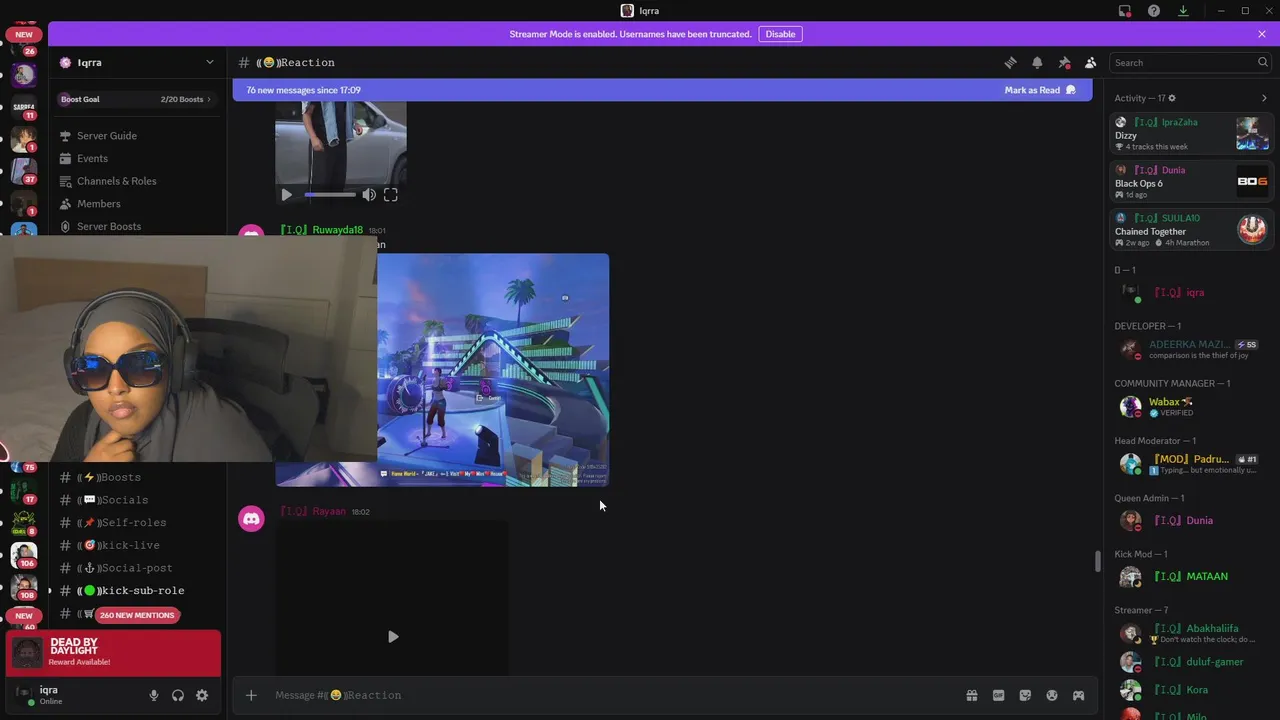The width and height of the screenshot is (1280, 720).
Task: Click the chat scrollbar thumb
Action: click(x=1097, y=561)
